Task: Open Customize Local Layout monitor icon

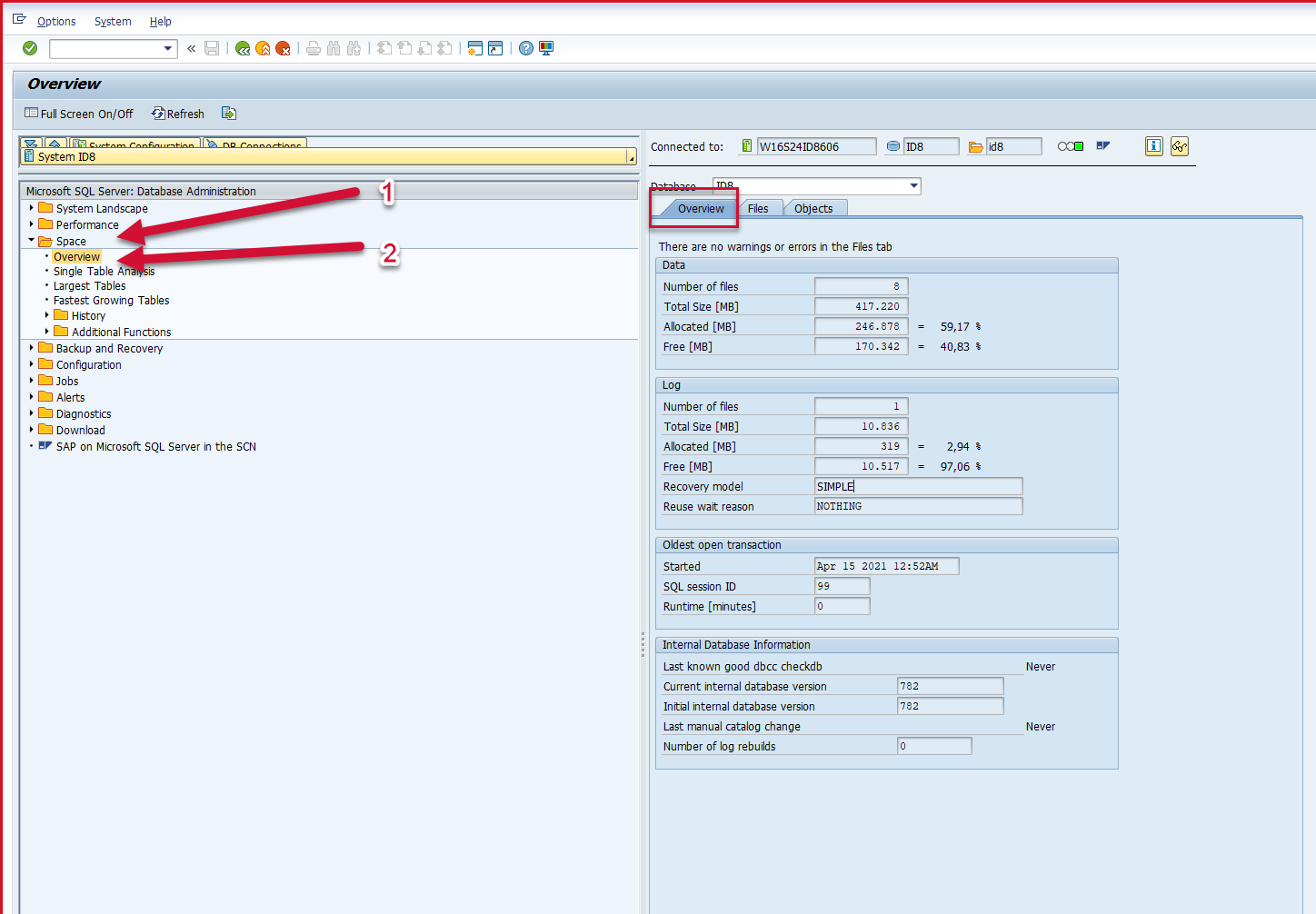Action: [546, 48]
